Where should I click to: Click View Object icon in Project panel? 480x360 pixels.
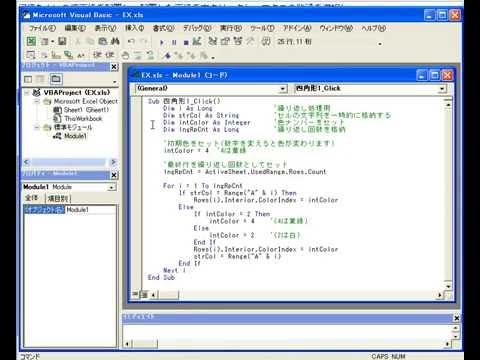point(40,79)
